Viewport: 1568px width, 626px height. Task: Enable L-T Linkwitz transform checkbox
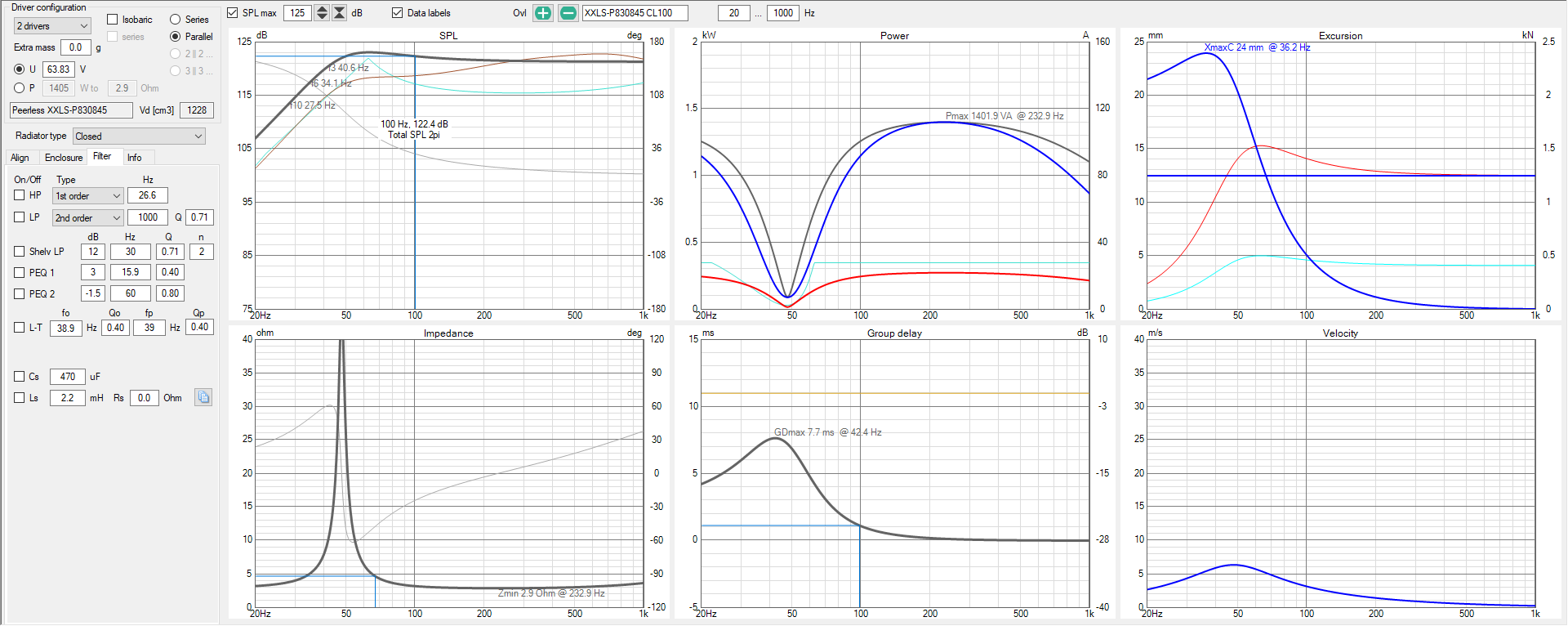[x=20, y=328]
